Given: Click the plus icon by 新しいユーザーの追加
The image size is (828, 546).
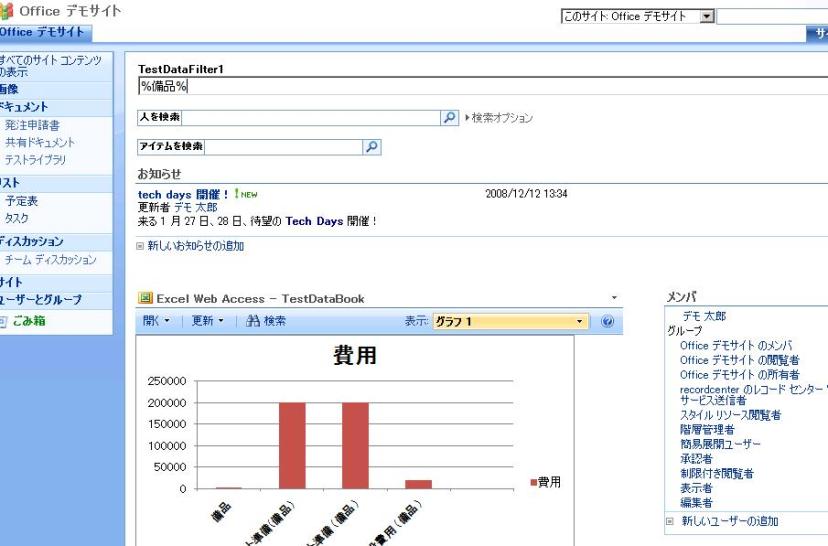Looking at the screenshot, I should point(670,521).
